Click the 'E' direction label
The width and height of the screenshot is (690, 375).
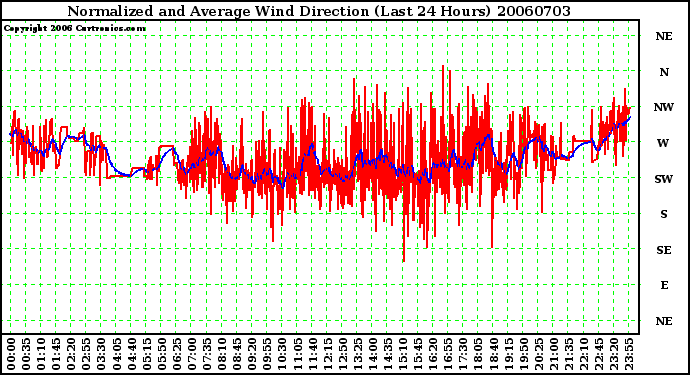pos(664,285)
